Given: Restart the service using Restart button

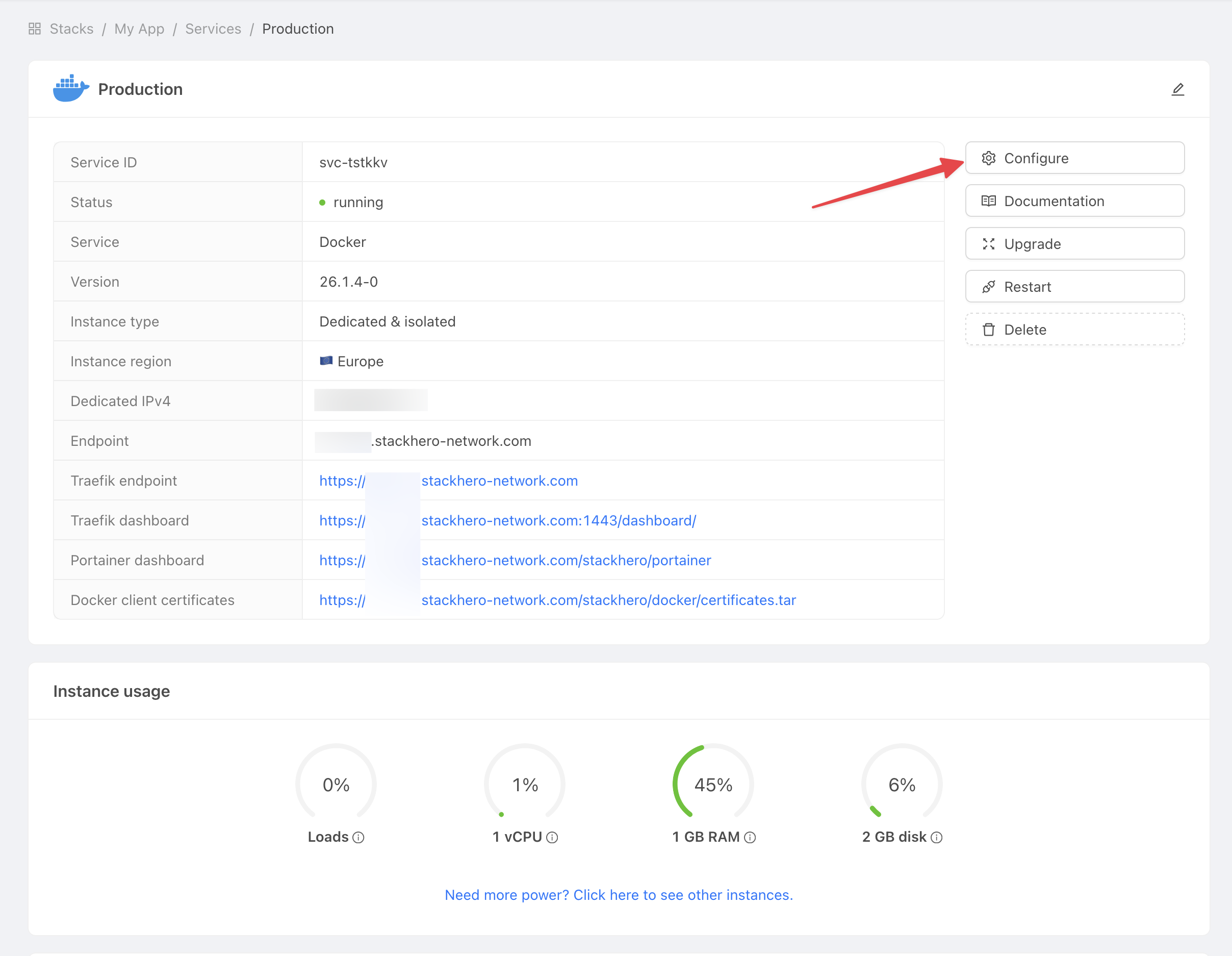Looking at the screenshot, I should point(1074,287).
